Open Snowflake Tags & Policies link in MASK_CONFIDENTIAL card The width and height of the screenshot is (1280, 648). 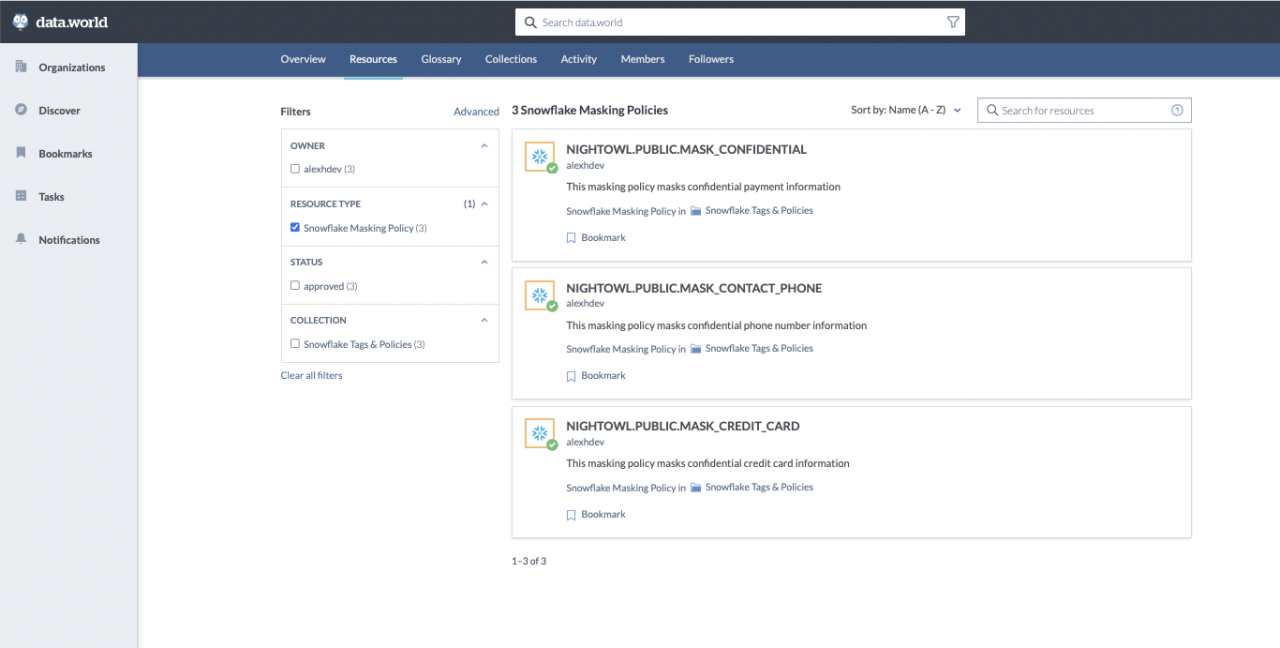[759, 211]
